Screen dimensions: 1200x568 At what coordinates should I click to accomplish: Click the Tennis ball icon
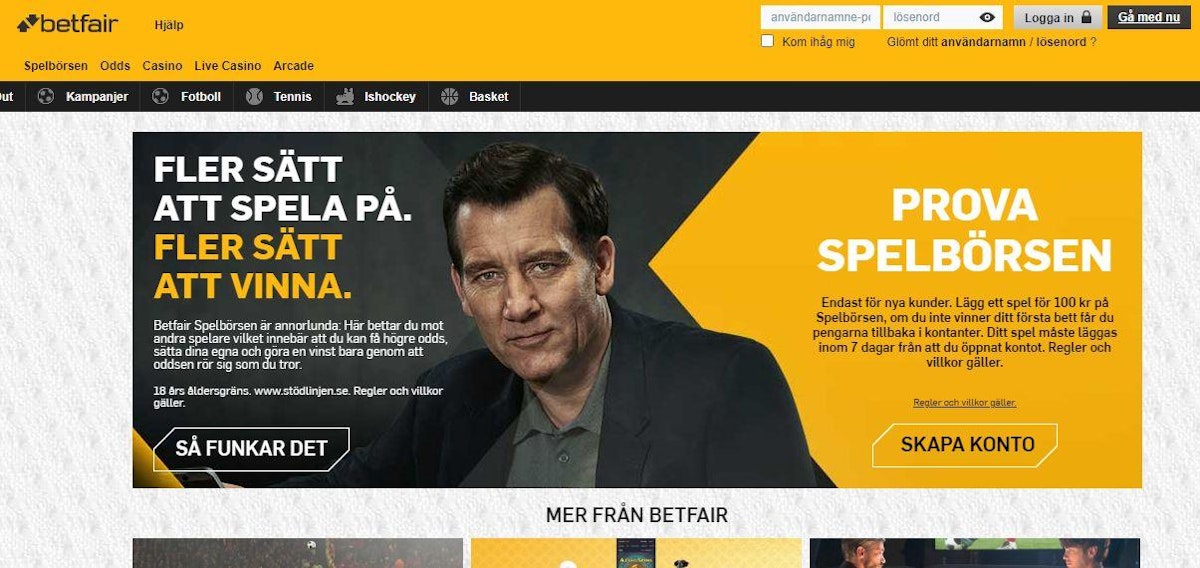coord(254,96)
